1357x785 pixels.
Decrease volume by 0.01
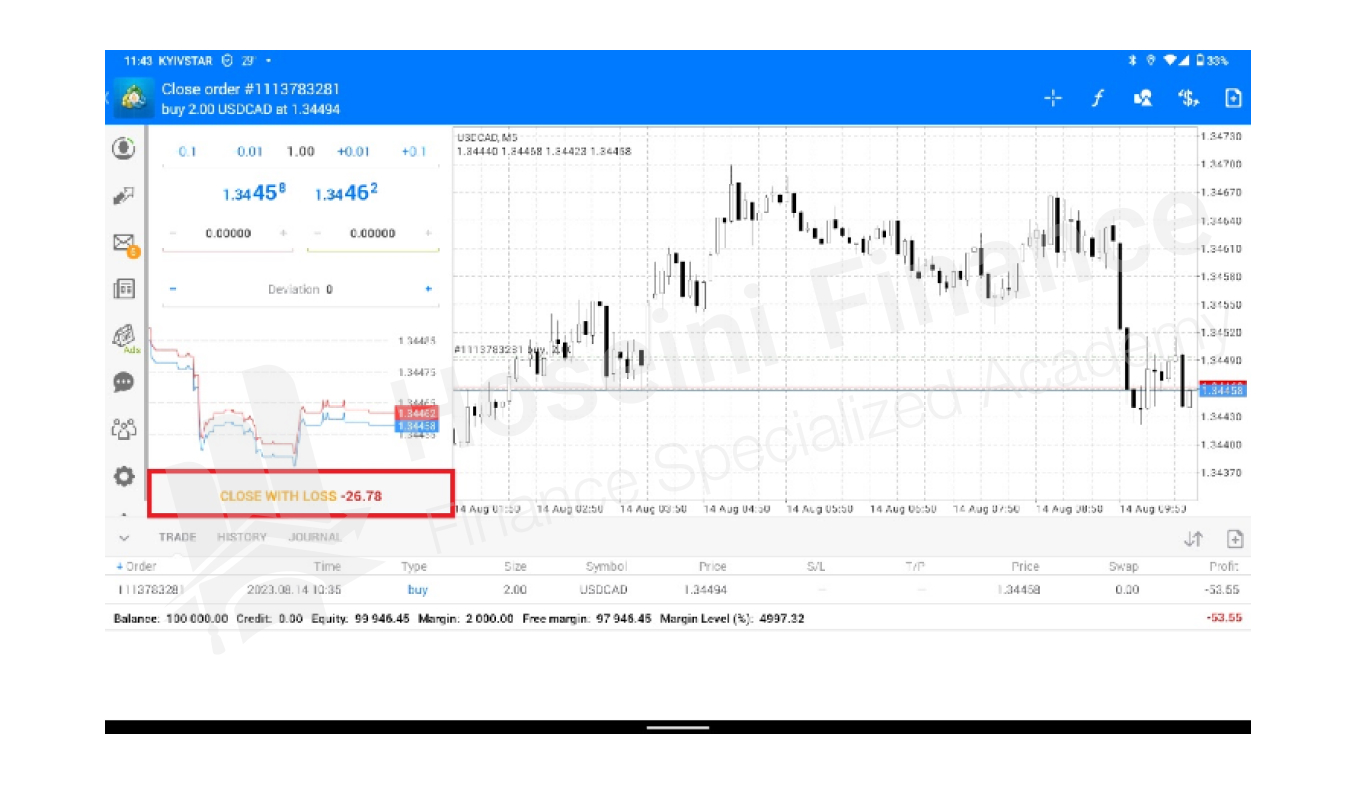[x=250, y=152]
